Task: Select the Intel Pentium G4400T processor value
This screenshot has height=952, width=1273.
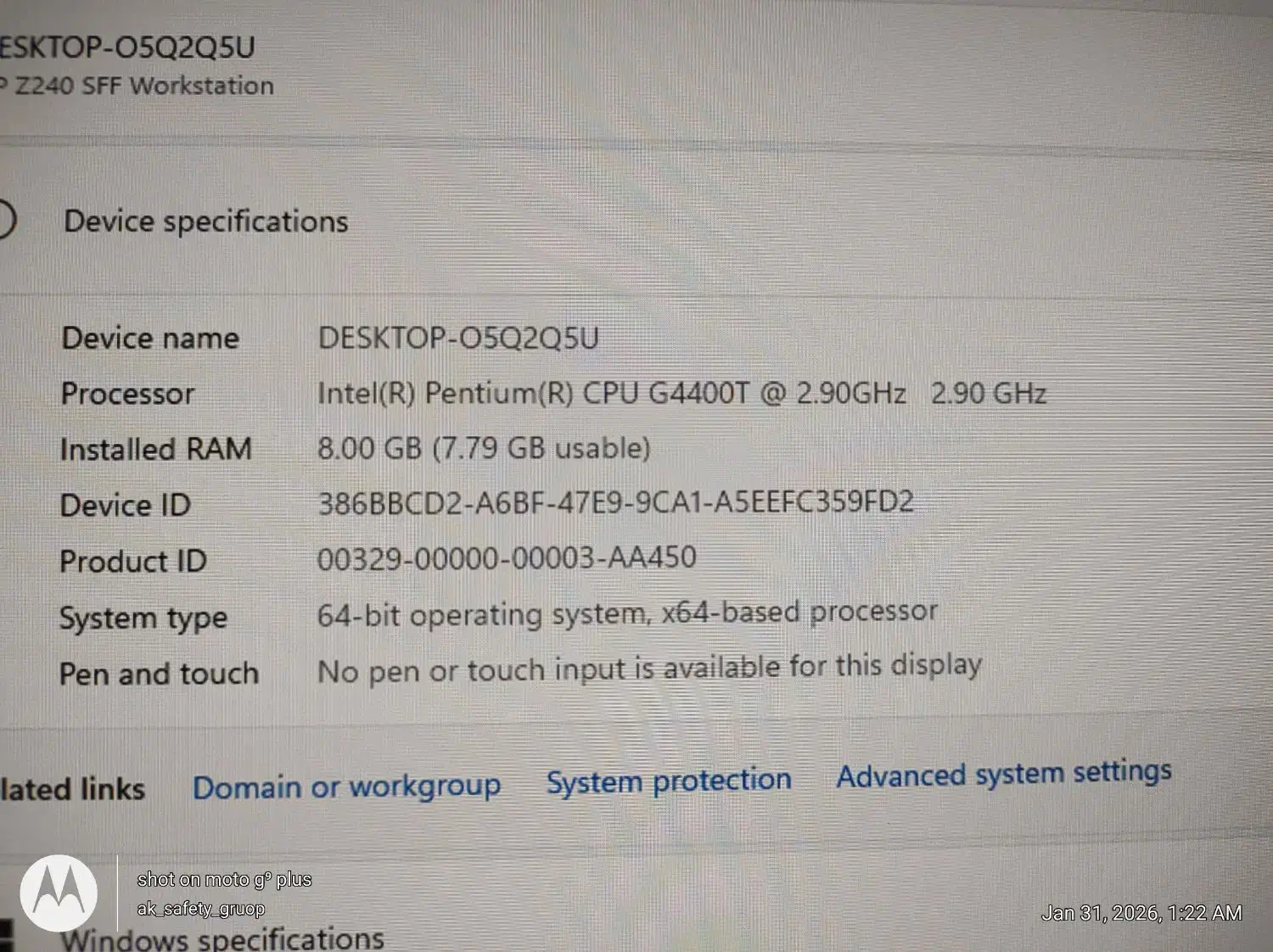Action: [681, 393]
